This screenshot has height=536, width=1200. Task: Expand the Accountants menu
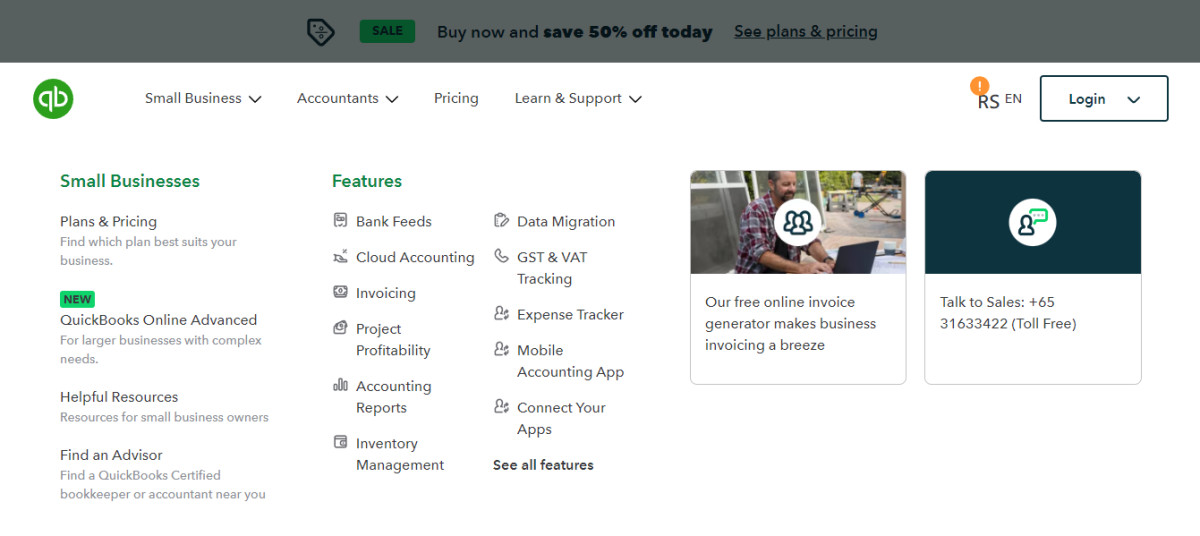pos(347,98)
